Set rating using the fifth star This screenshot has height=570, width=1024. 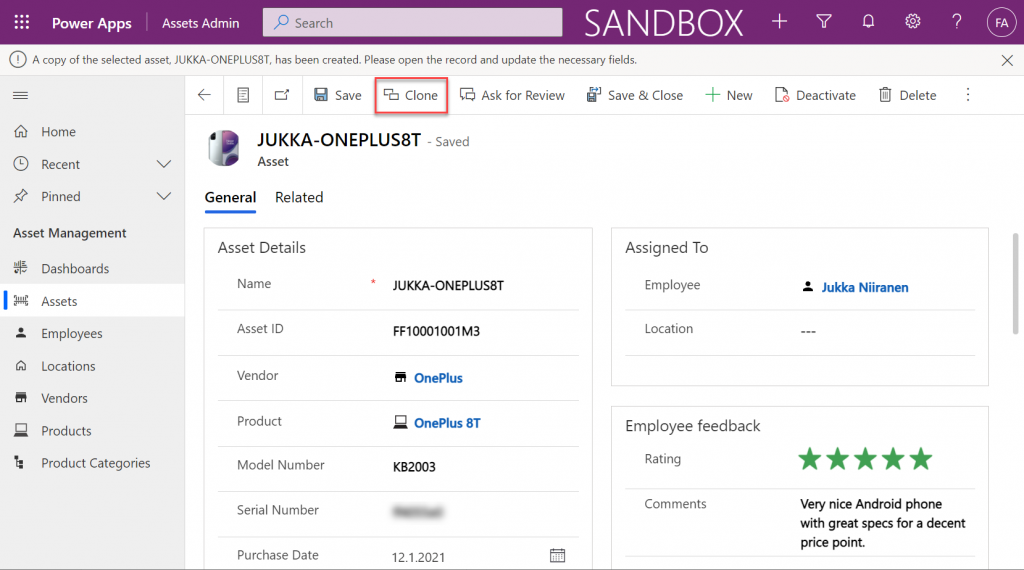tap(920, 459)
